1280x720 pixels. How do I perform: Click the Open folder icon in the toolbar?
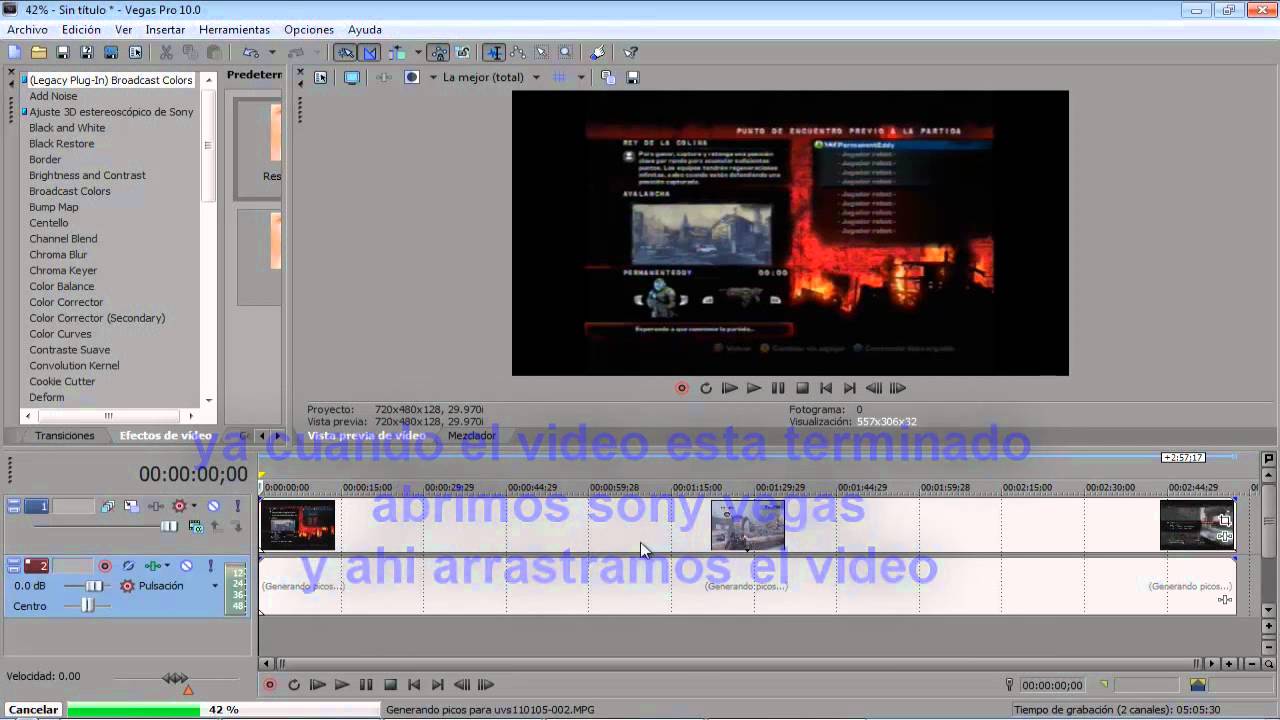(38, 53)
